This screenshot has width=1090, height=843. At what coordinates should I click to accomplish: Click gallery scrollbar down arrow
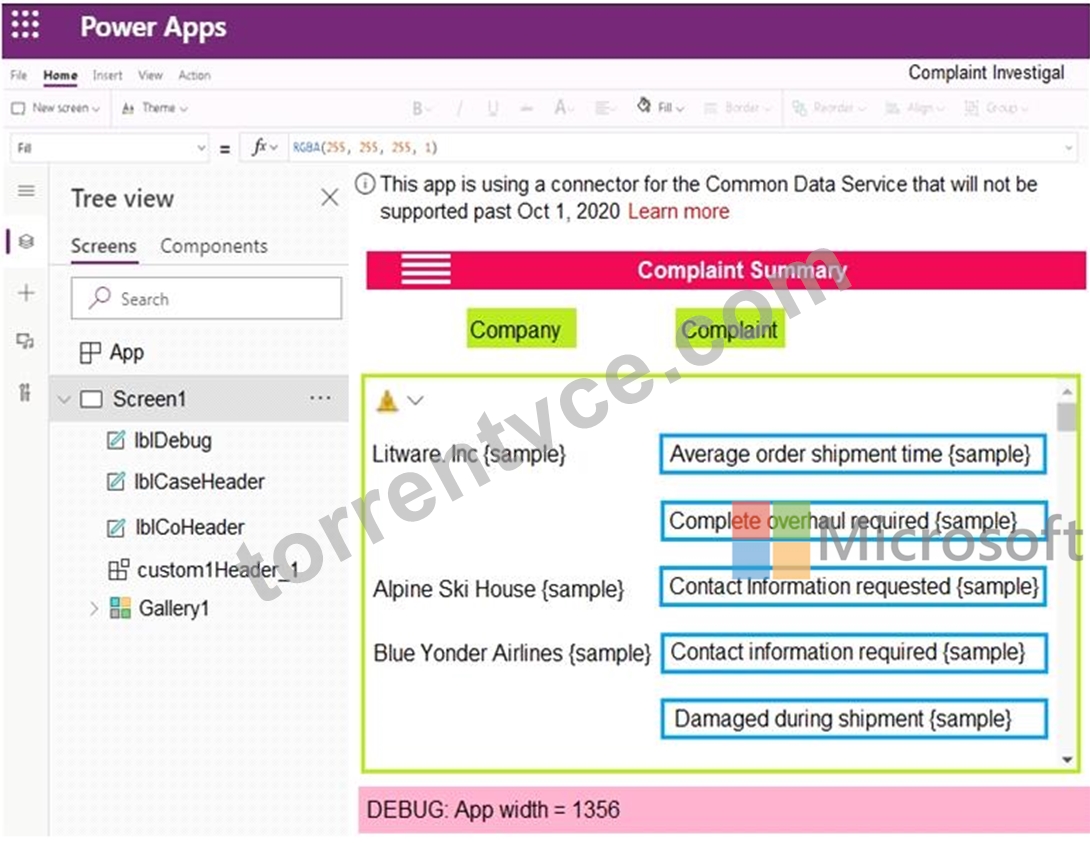(1067, 760)
